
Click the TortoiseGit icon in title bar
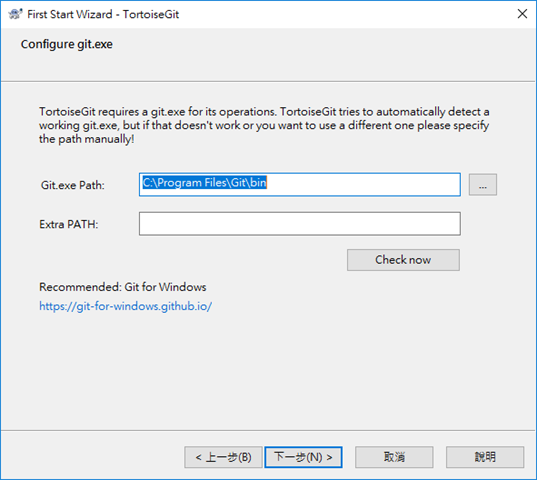click(x=15, y=14)
